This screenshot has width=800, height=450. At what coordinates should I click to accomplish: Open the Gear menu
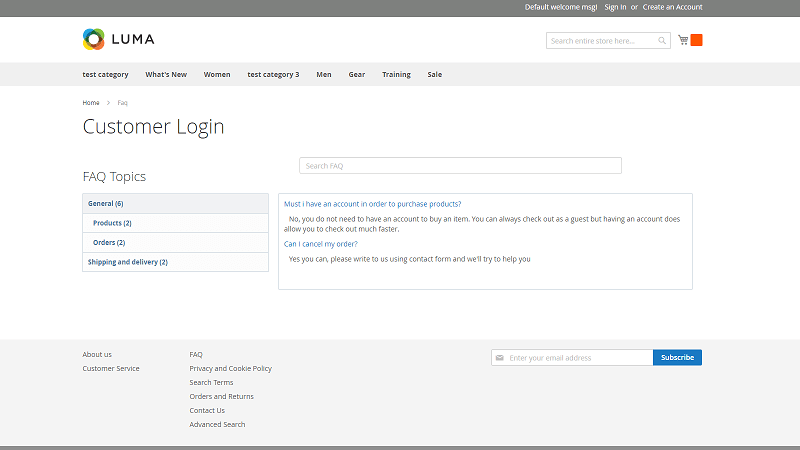click(357, 75)
